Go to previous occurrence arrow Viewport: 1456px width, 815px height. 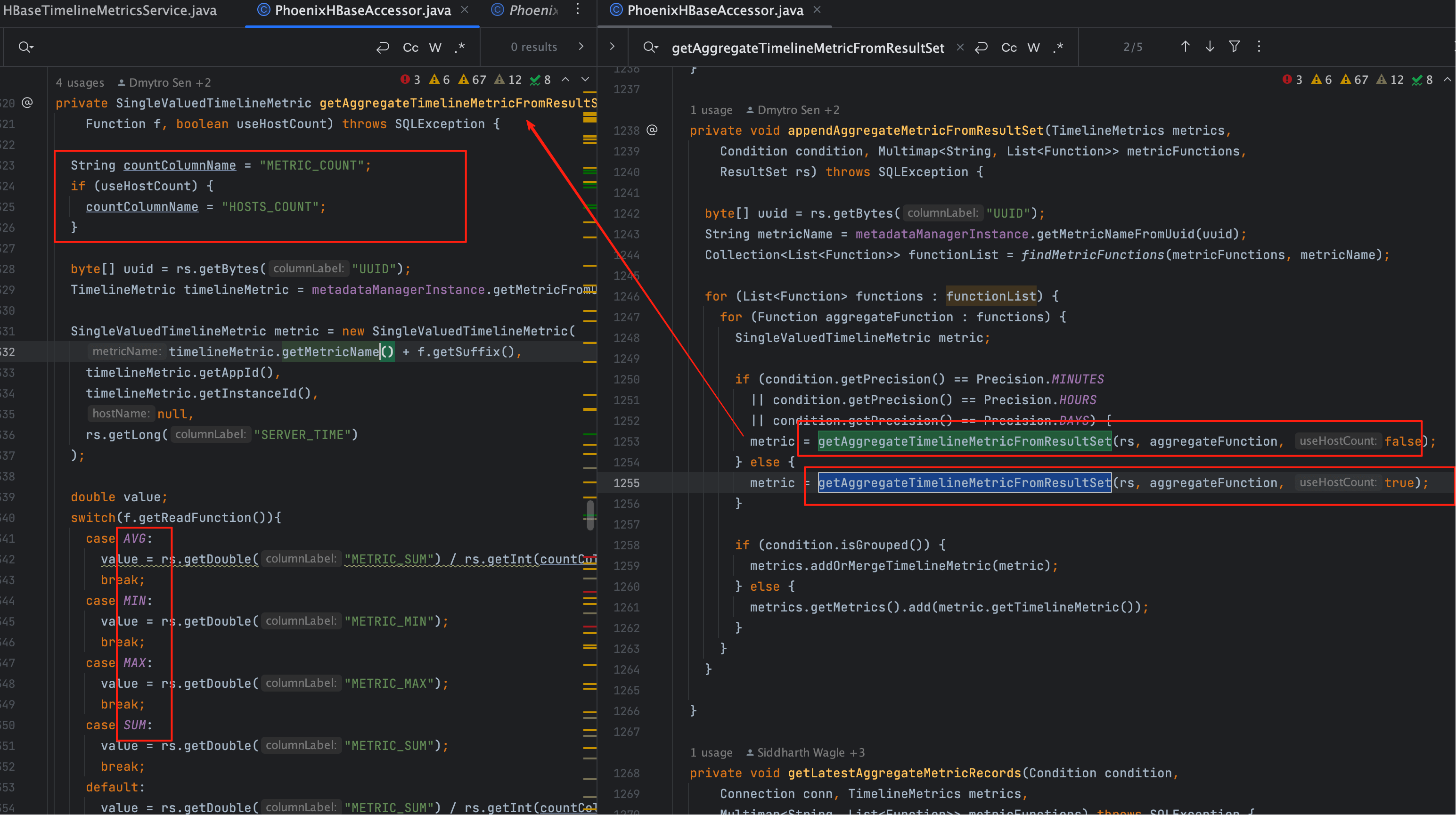click(x=1185, y=46)
